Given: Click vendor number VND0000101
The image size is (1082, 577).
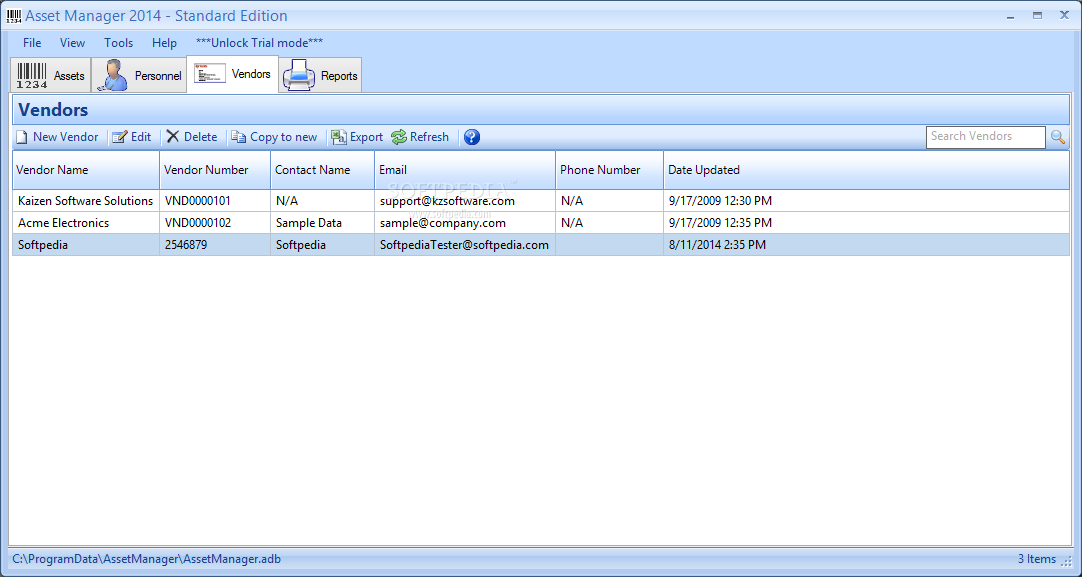Looking at the screenshot, I should point(198,201).
